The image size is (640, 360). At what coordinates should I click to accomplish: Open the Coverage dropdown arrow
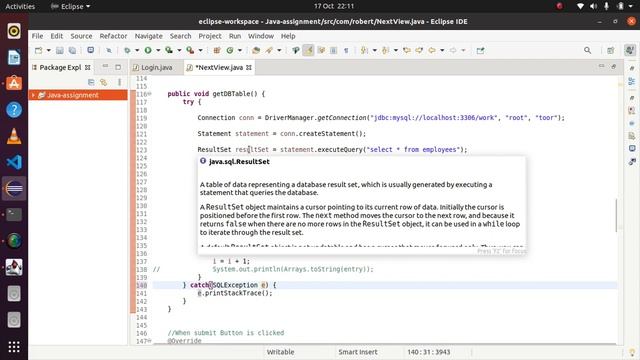pos(179,50)
